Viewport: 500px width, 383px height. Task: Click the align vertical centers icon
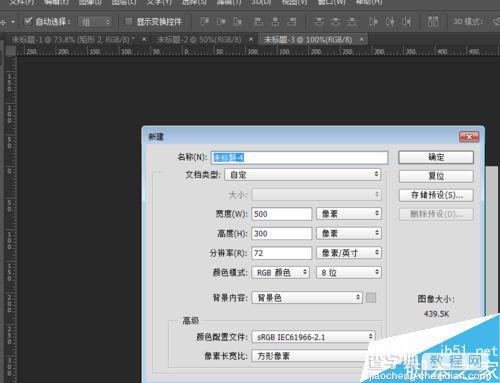221,22
